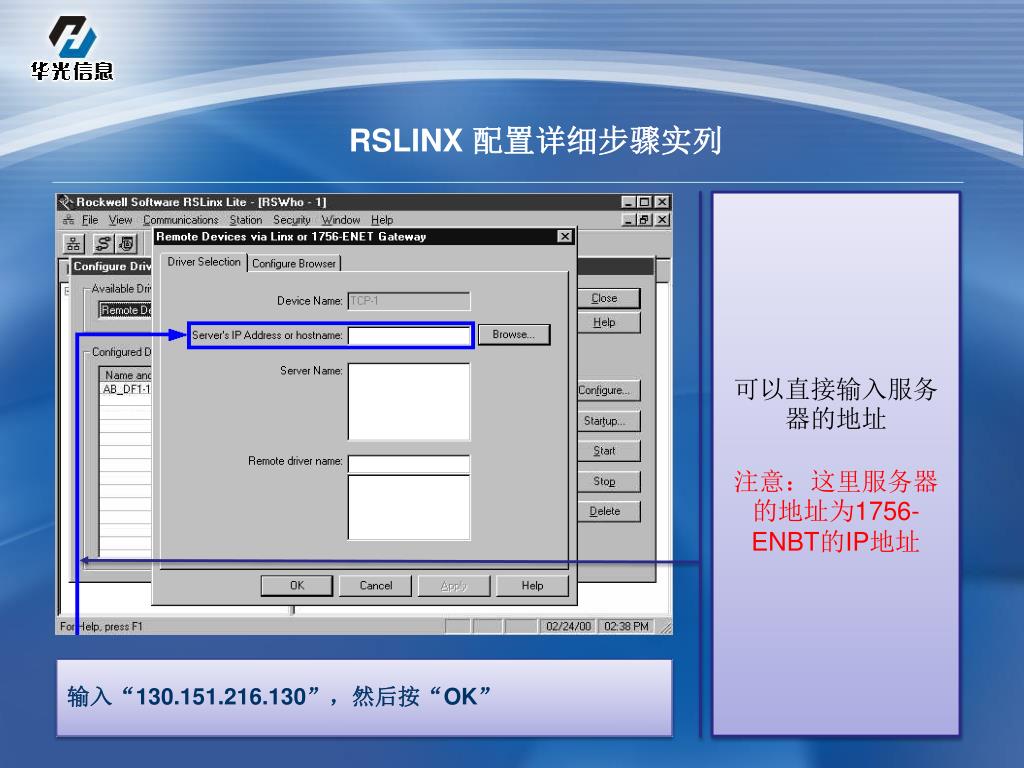1024x768 pixels.
Task: Click the status bar resize grip
Action: (x=665, y=628)
